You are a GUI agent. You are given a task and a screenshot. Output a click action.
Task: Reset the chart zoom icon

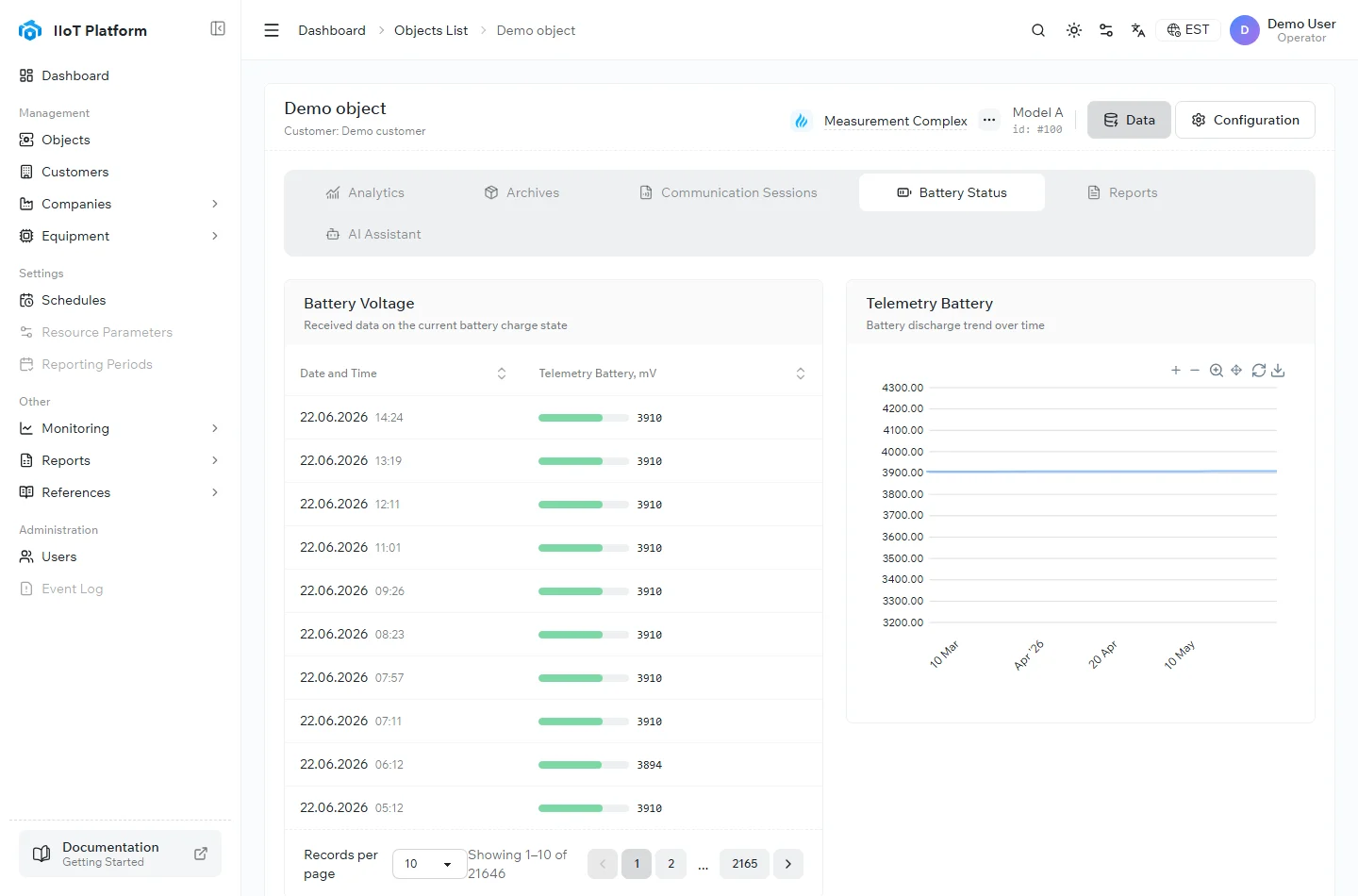1259,371
